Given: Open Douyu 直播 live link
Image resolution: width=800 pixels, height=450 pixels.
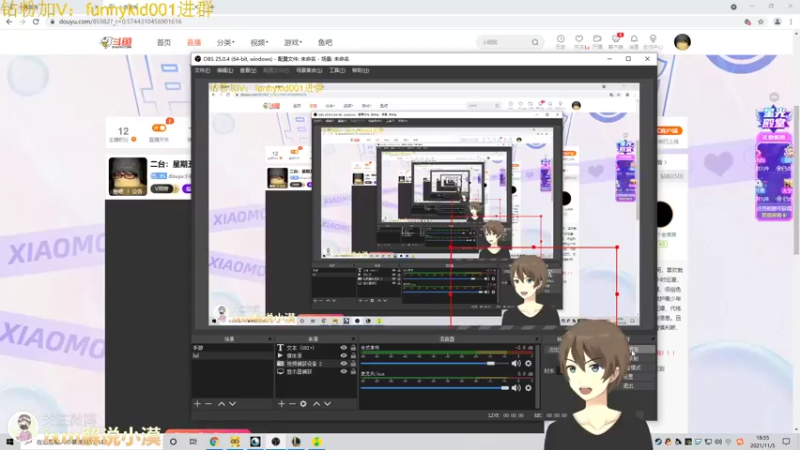Looking at the screenshot, I should click(194, 42).
